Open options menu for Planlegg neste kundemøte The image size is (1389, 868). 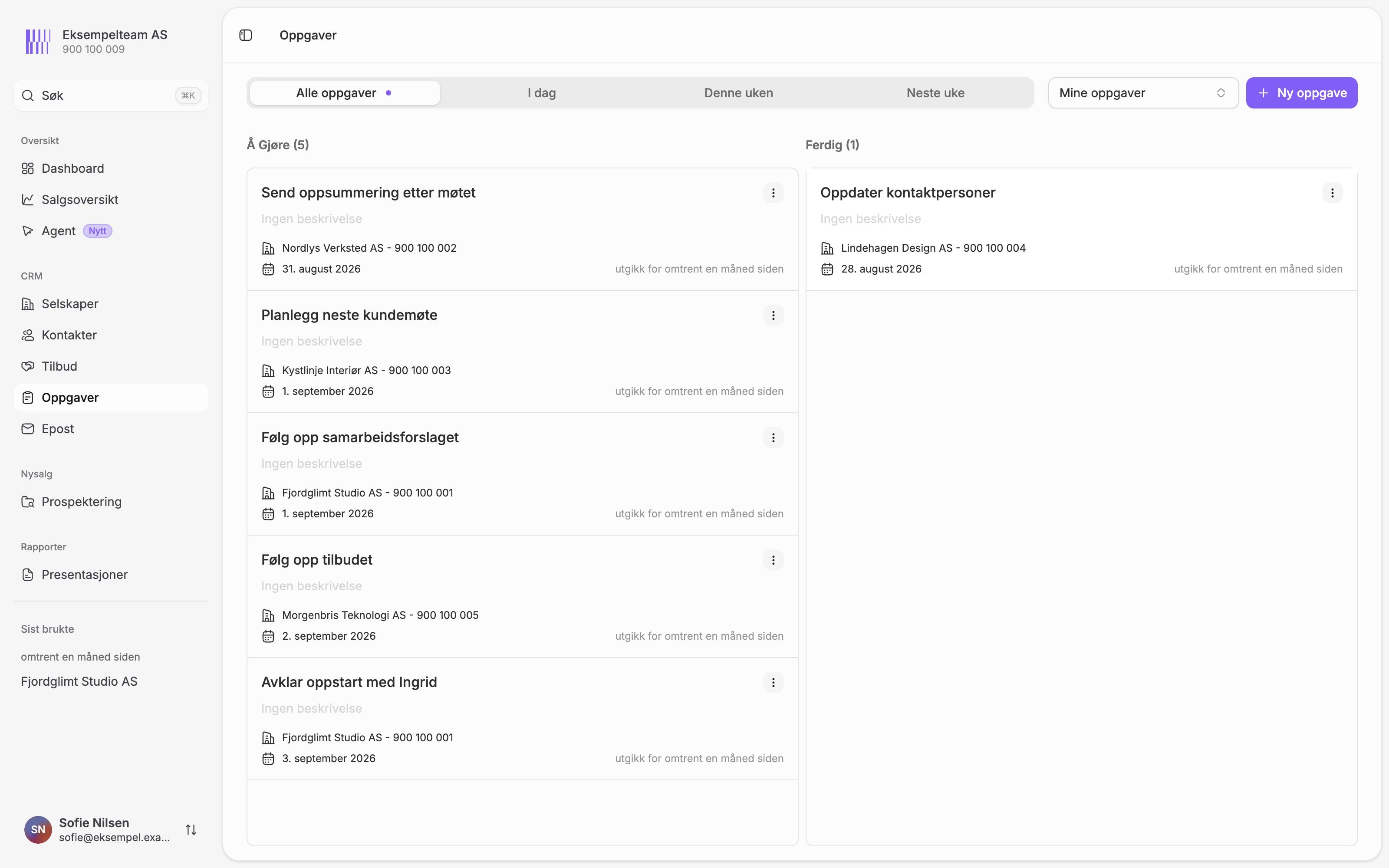pos(773,315)
